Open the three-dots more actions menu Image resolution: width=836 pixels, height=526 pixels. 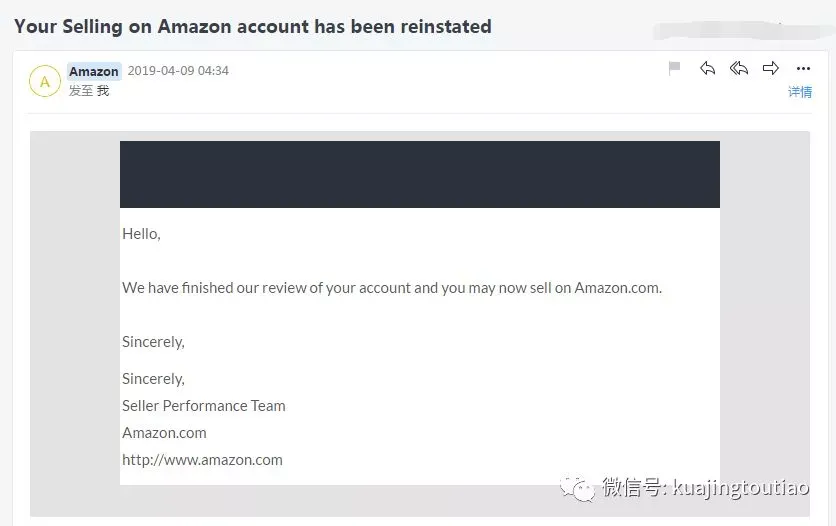[803, 68]
